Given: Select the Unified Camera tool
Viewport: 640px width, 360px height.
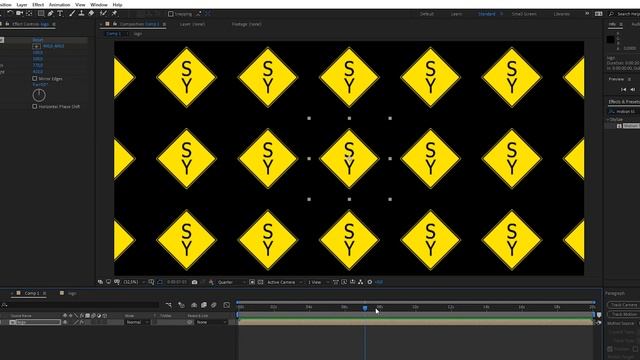Looking at the screenshot, I should 19,13.
